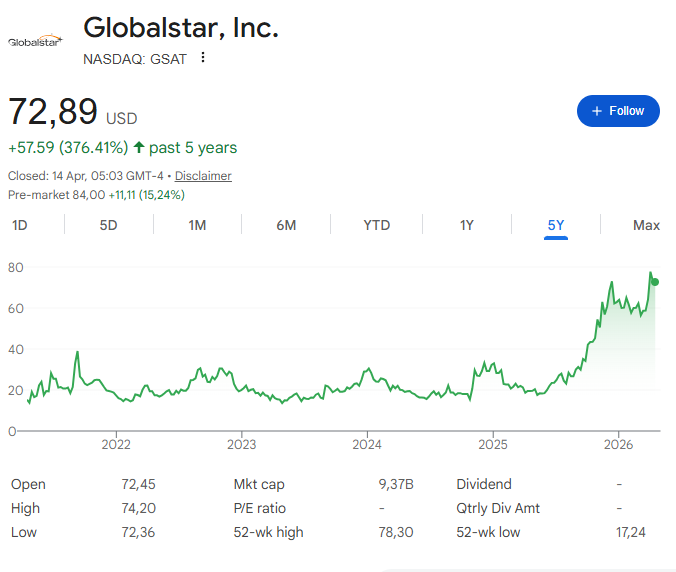The height and width of the screenshot is (572, 676).
Task: Open the Disclaimer link
Action: [x=203, y=176]
